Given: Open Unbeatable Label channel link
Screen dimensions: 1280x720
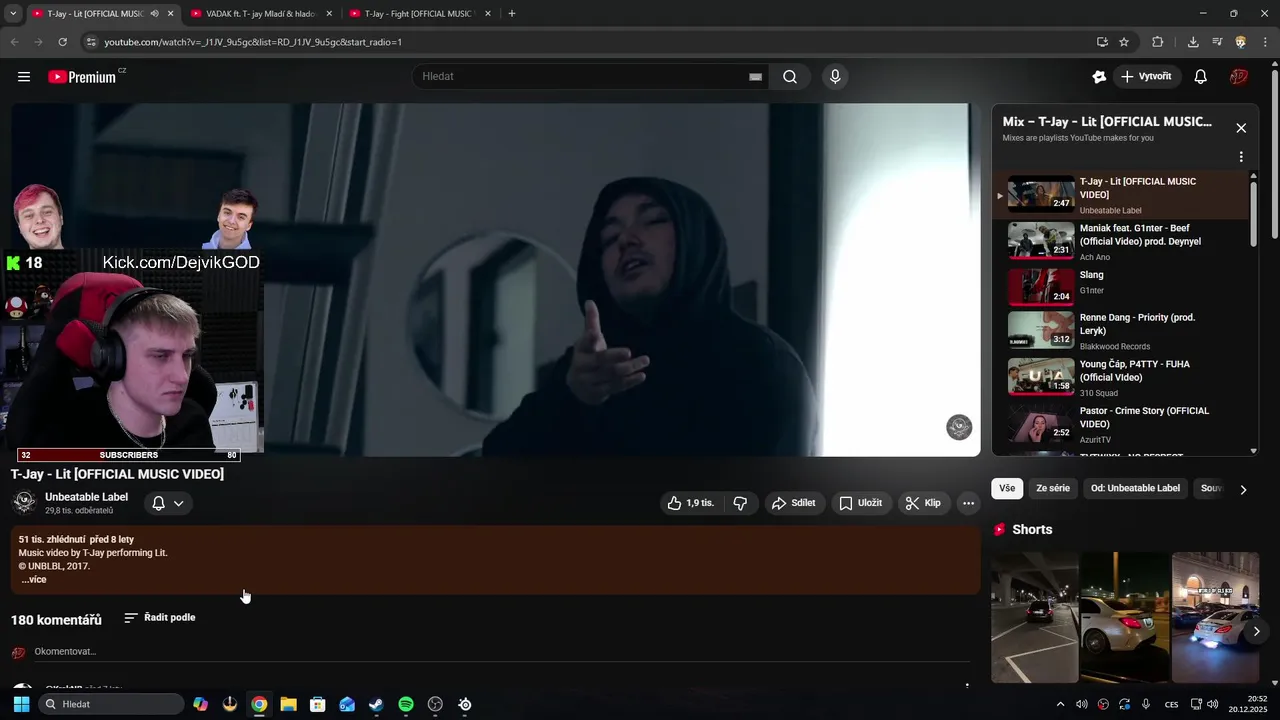Looking at the screenshot, I should 86,497.
